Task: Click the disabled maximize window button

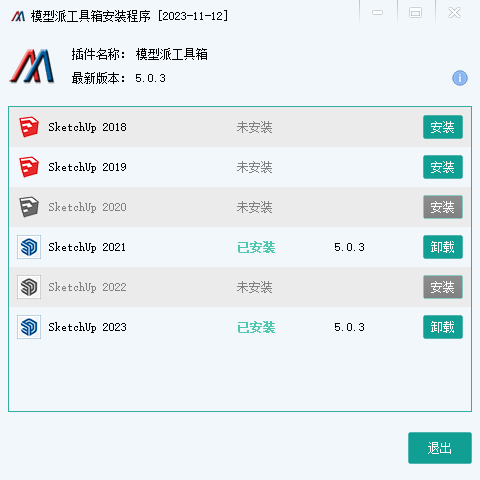Action: (x=415, y=13)
